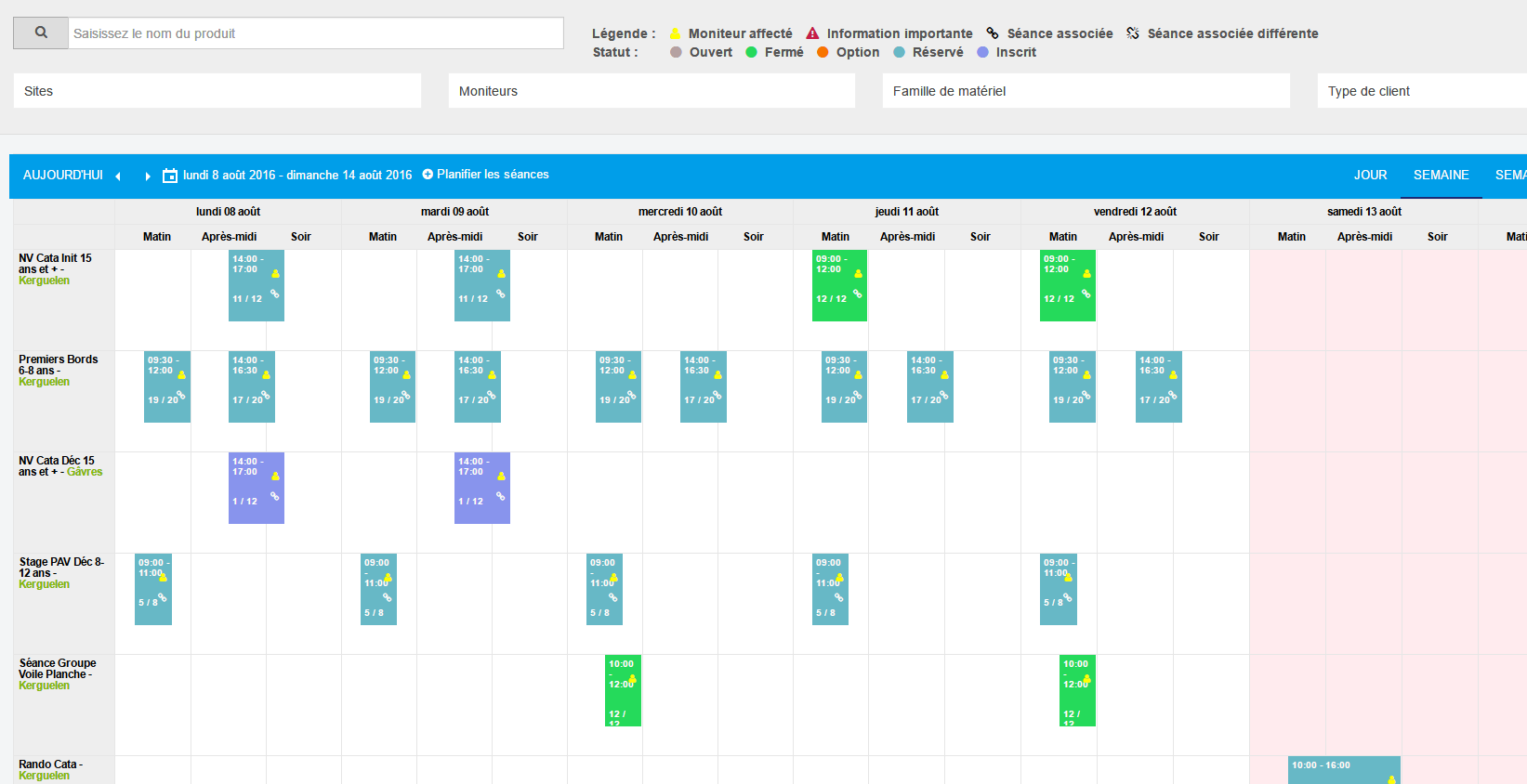The image size is (1527, 784).
Task: Click link icon in Monday NV Cata Init session
Action: [x=275, y=294]
